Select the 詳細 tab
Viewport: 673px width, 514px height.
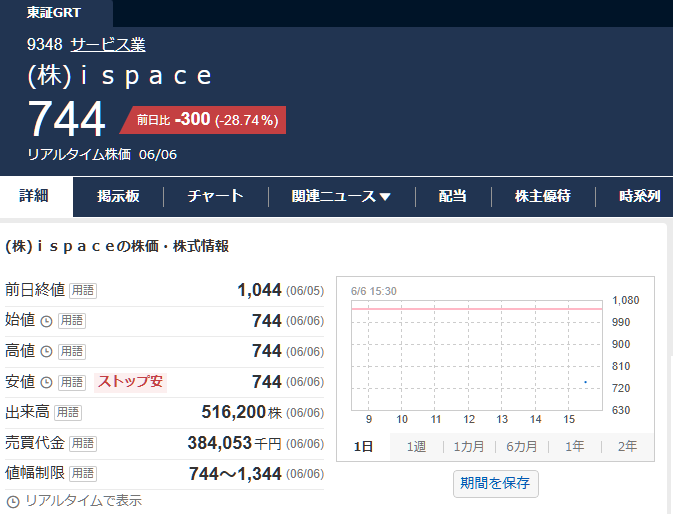point(36,197)
